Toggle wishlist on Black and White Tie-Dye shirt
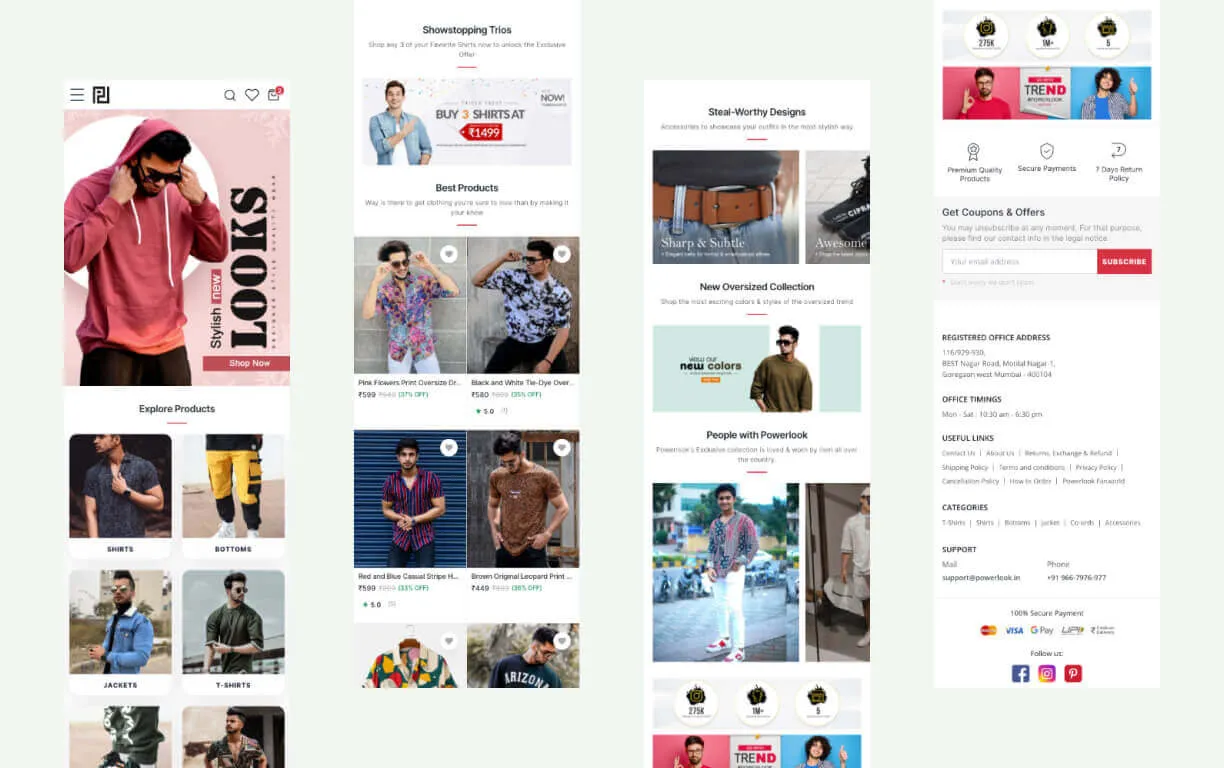This screenshot has width=1224, height=768. (562, 254)
